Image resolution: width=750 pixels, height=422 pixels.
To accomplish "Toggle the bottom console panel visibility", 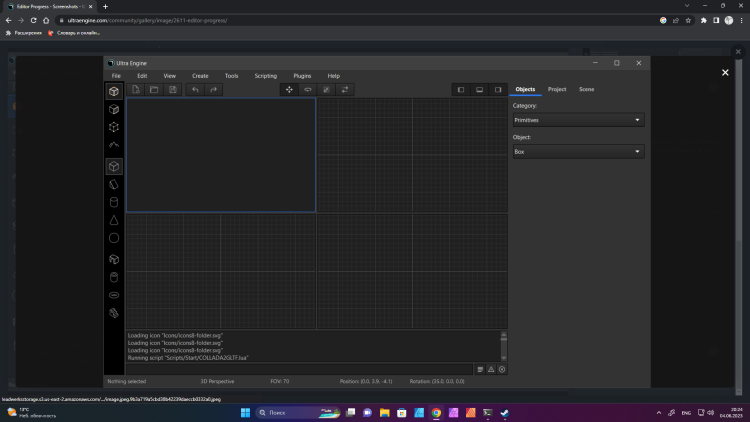I will (480, 90).
